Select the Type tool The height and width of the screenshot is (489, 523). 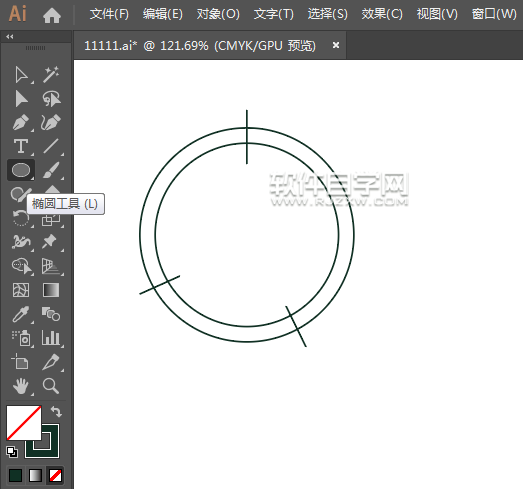(21, 146)
